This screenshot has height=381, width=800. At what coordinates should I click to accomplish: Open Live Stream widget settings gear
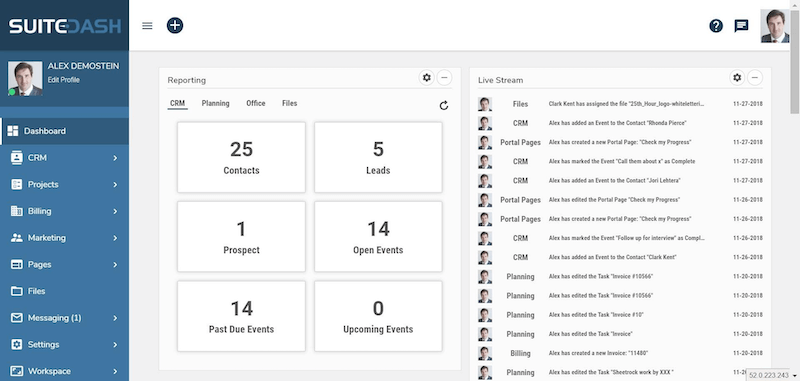[737, 78]
